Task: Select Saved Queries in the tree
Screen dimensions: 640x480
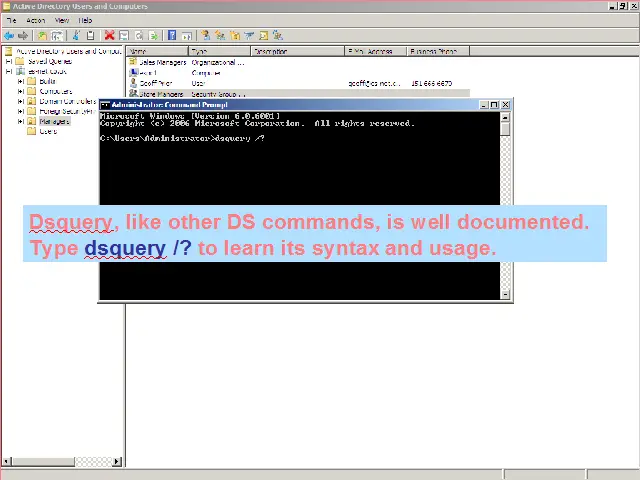Action: click(50, 61)
